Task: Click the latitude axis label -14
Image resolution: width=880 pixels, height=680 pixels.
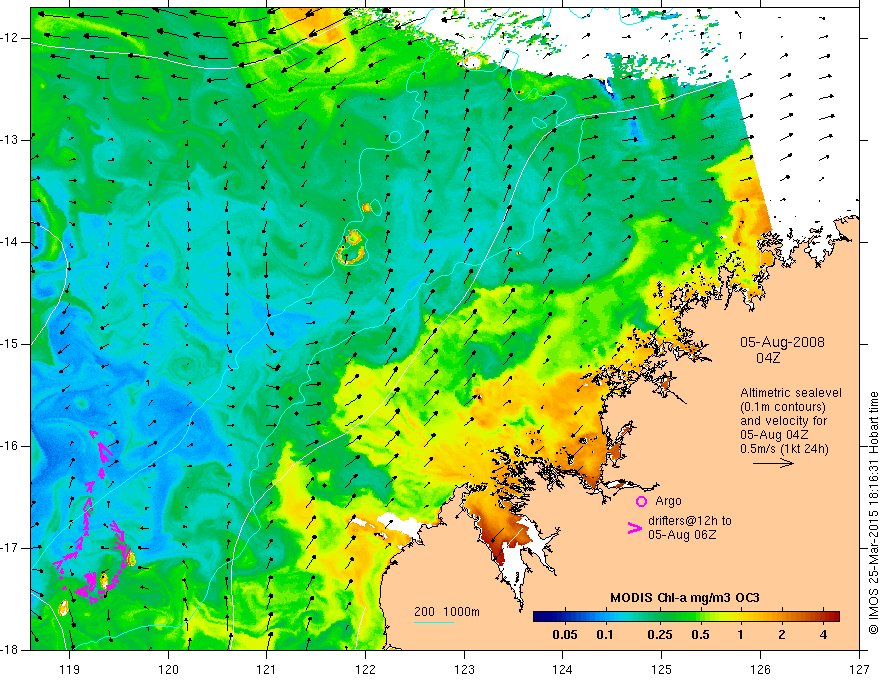Action: click(x=11, y=242)
